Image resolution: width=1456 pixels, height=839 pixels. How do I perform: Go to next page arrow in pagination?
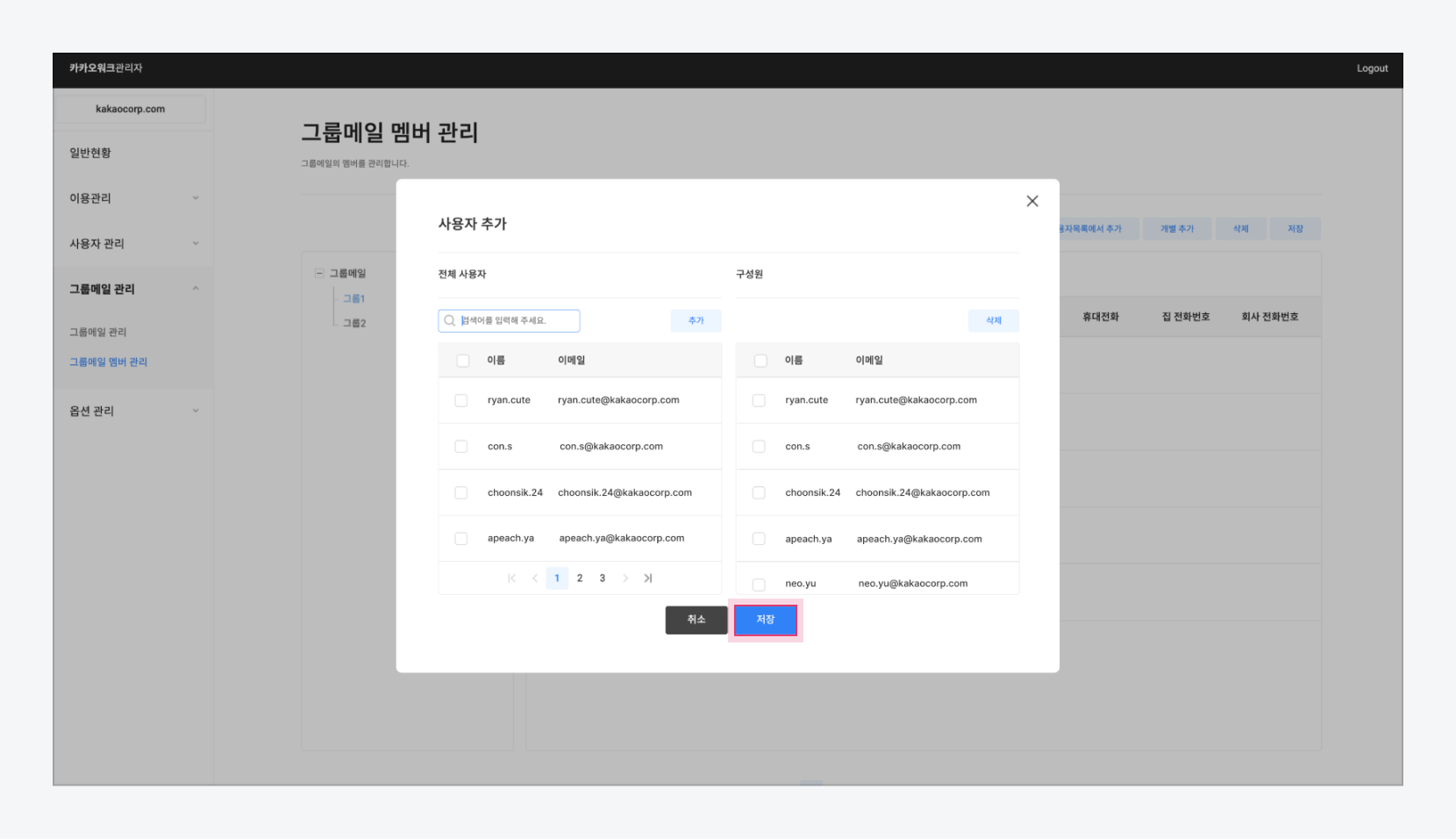[625, 578]
